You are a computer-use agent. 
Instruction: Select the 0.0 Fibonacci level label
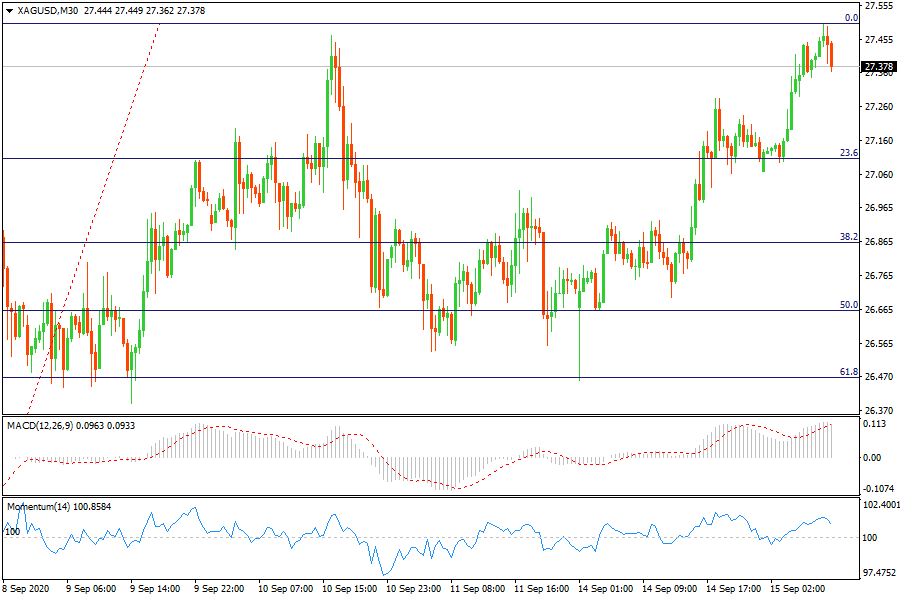(851, 18)
